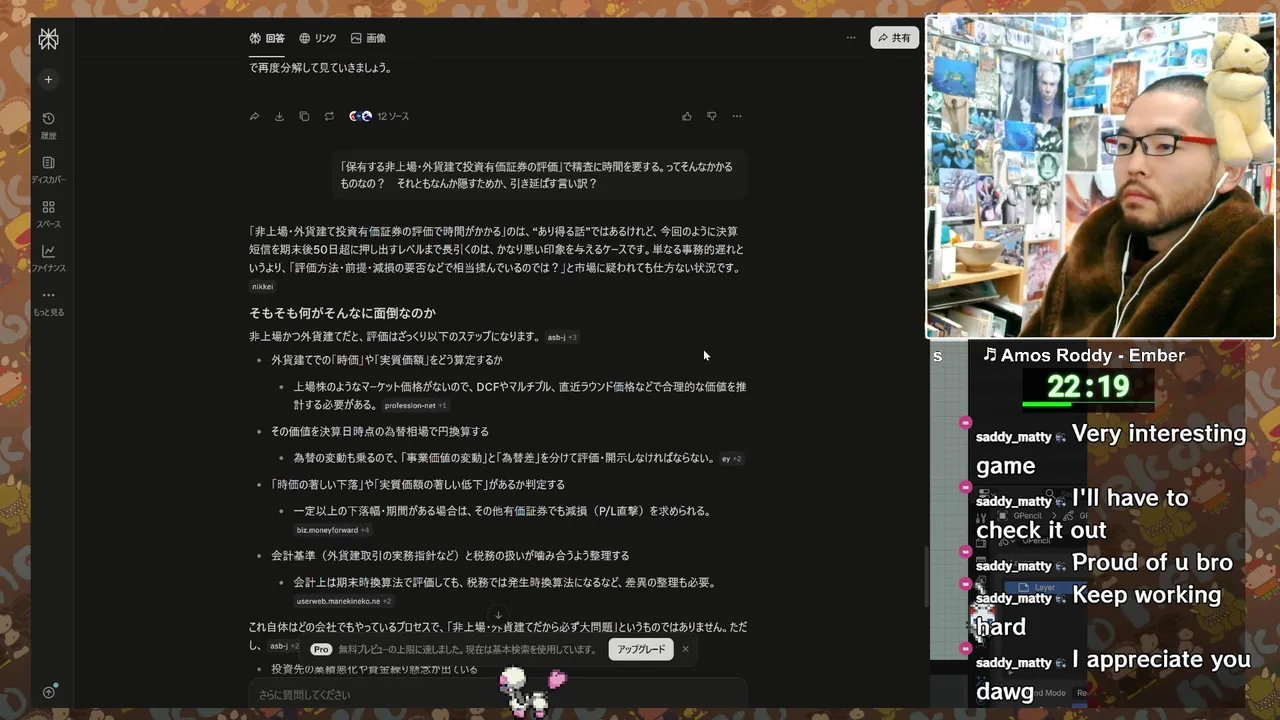
Task: Click the Pro badge in the banner
Action: (x=320, y=649)
